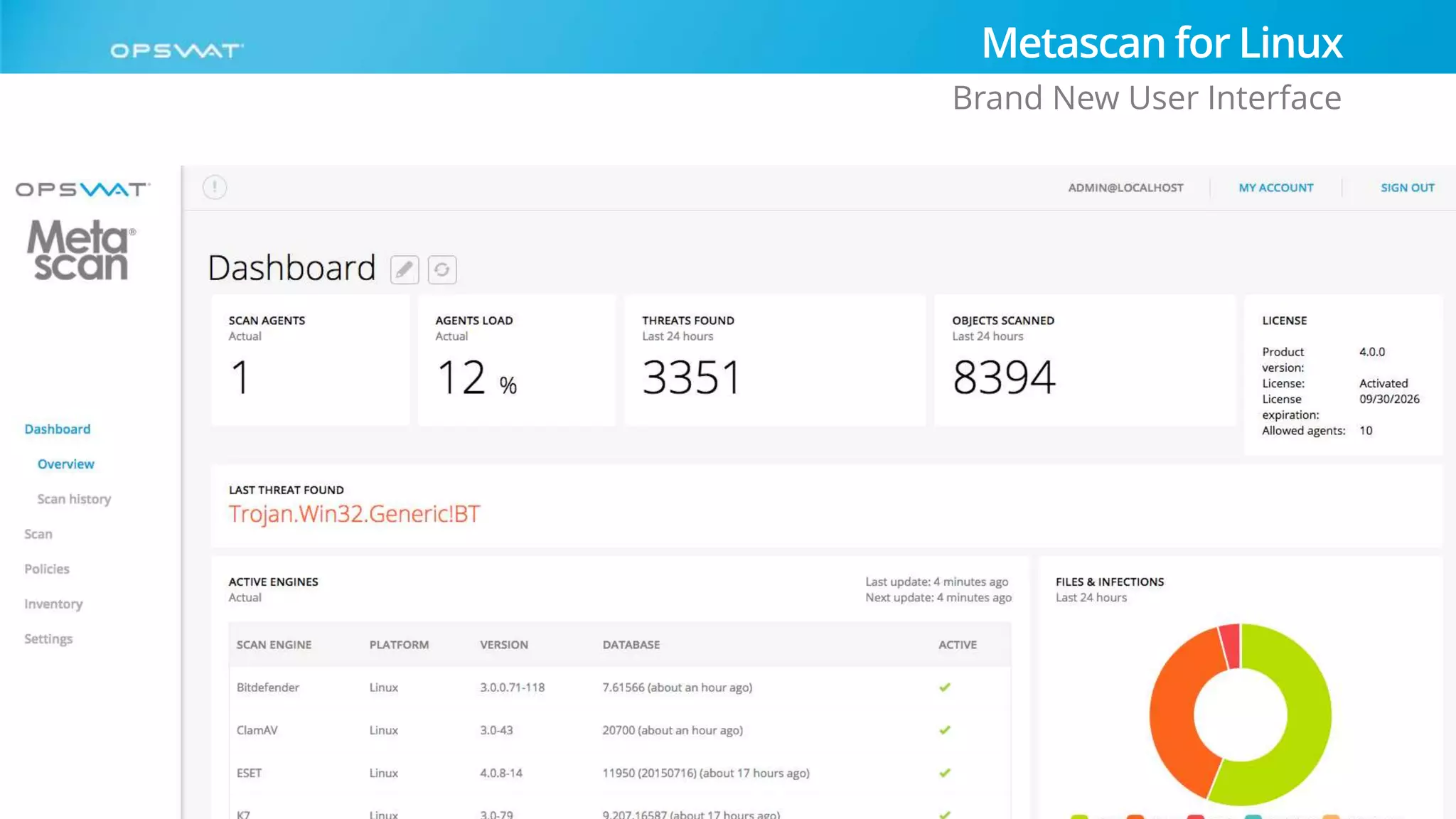Open Dashboard in the sidebar
1456x819 pixels.
[58, 429]
